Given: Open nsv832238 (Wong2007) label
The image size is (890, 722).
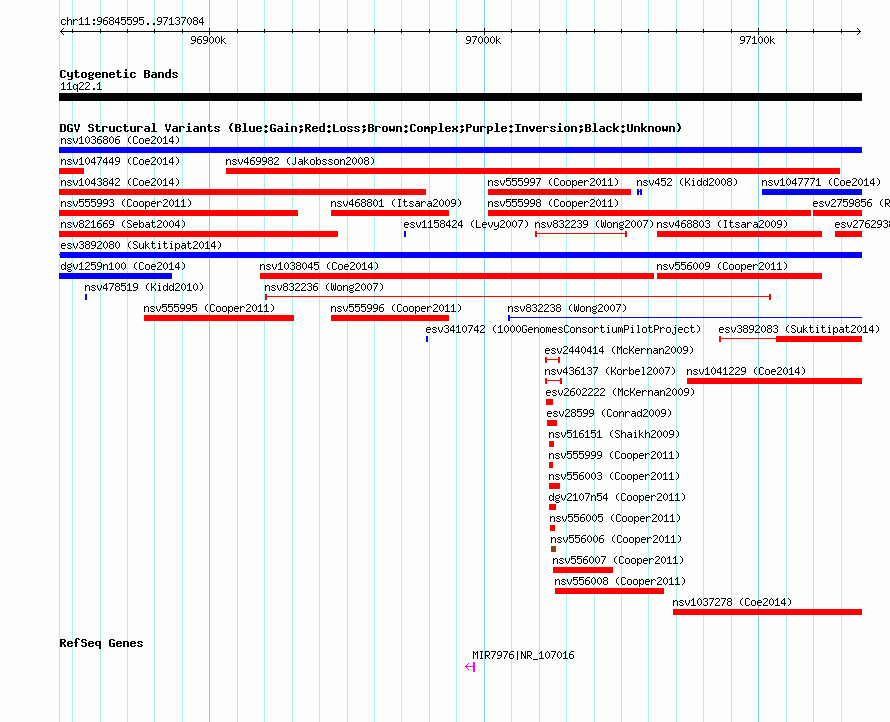Looking at the screenshot, I should click(x=568, y=308).
